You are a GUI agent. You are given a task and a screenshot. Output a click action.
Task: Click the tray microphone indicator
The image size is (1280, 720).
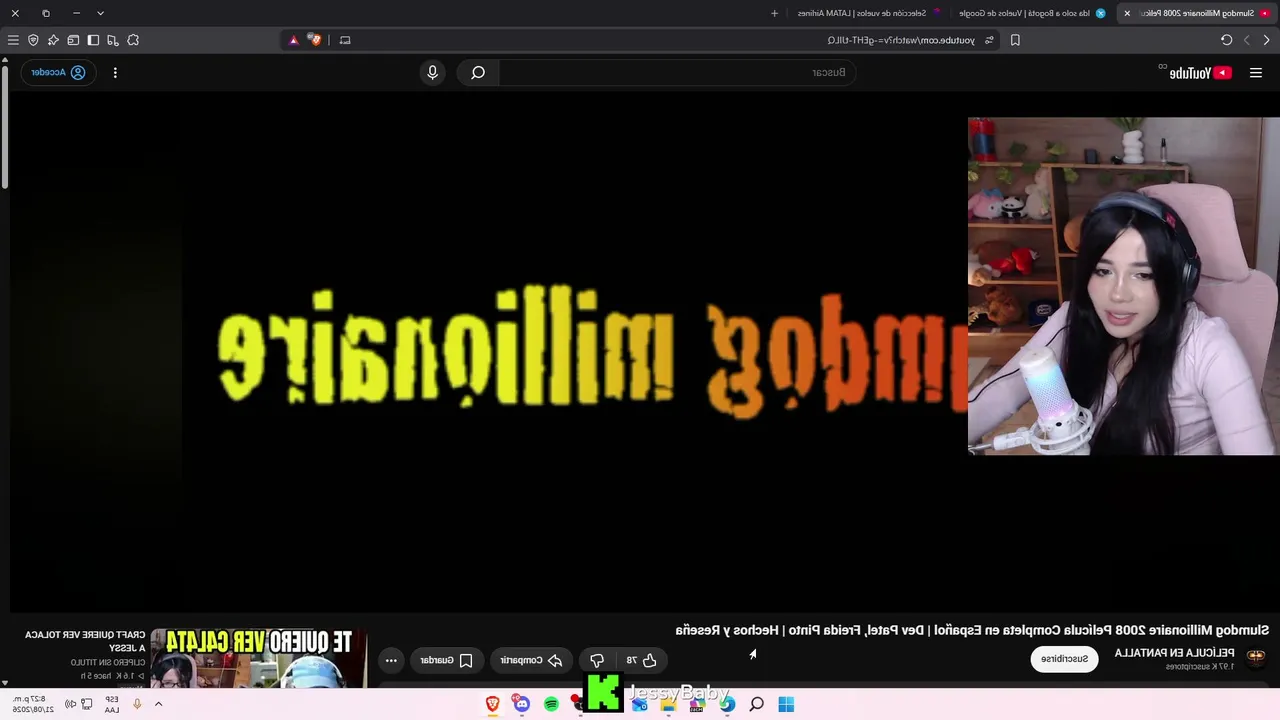(137, 704)
